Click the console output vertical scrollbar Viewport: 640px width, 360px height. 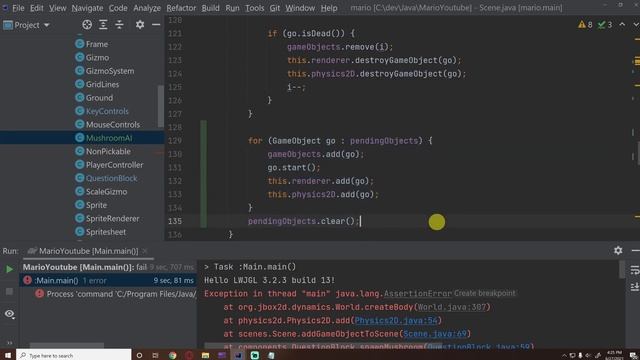(622, 270)
